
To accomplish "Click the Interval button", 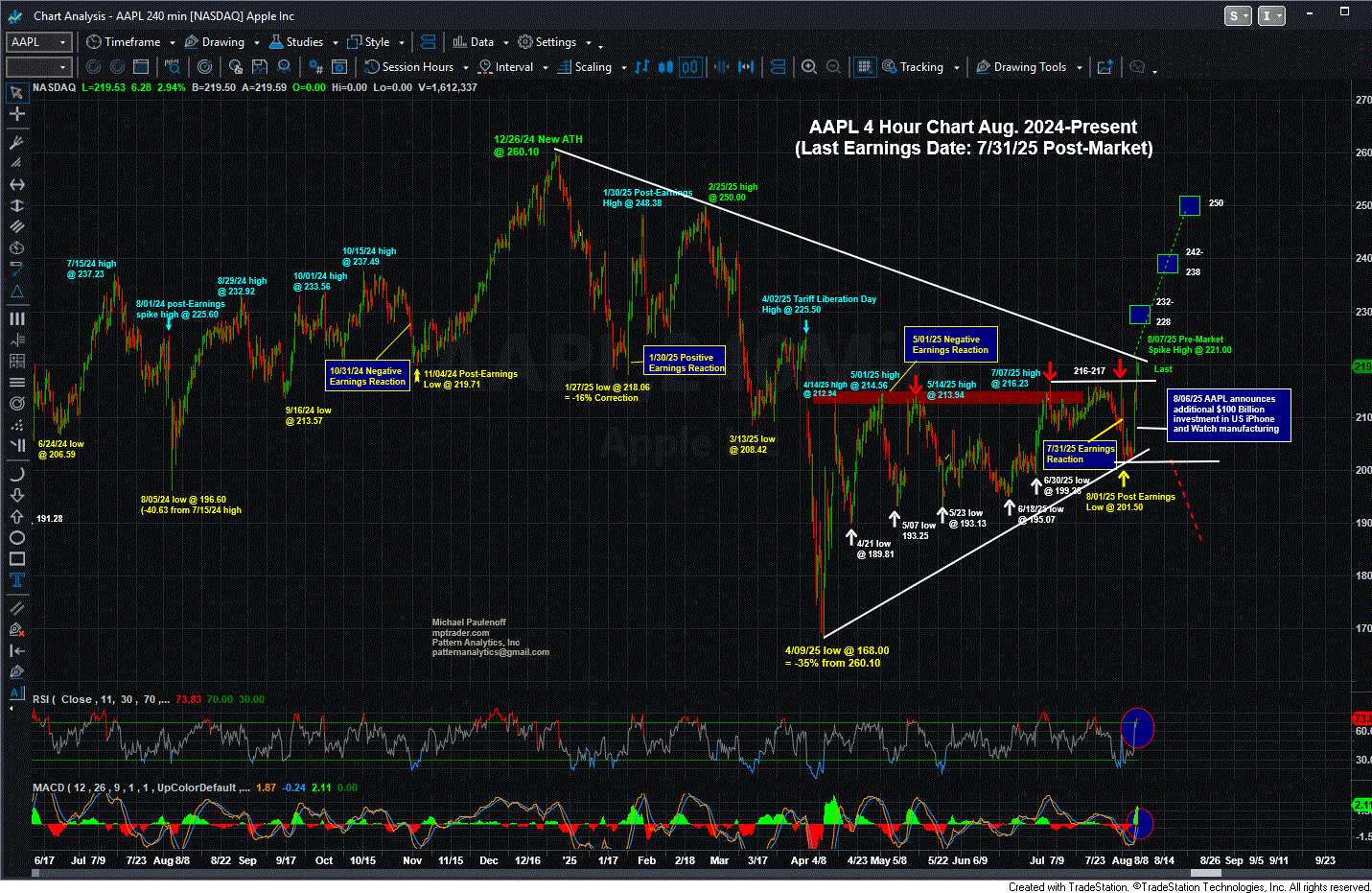I will point(506,66).
